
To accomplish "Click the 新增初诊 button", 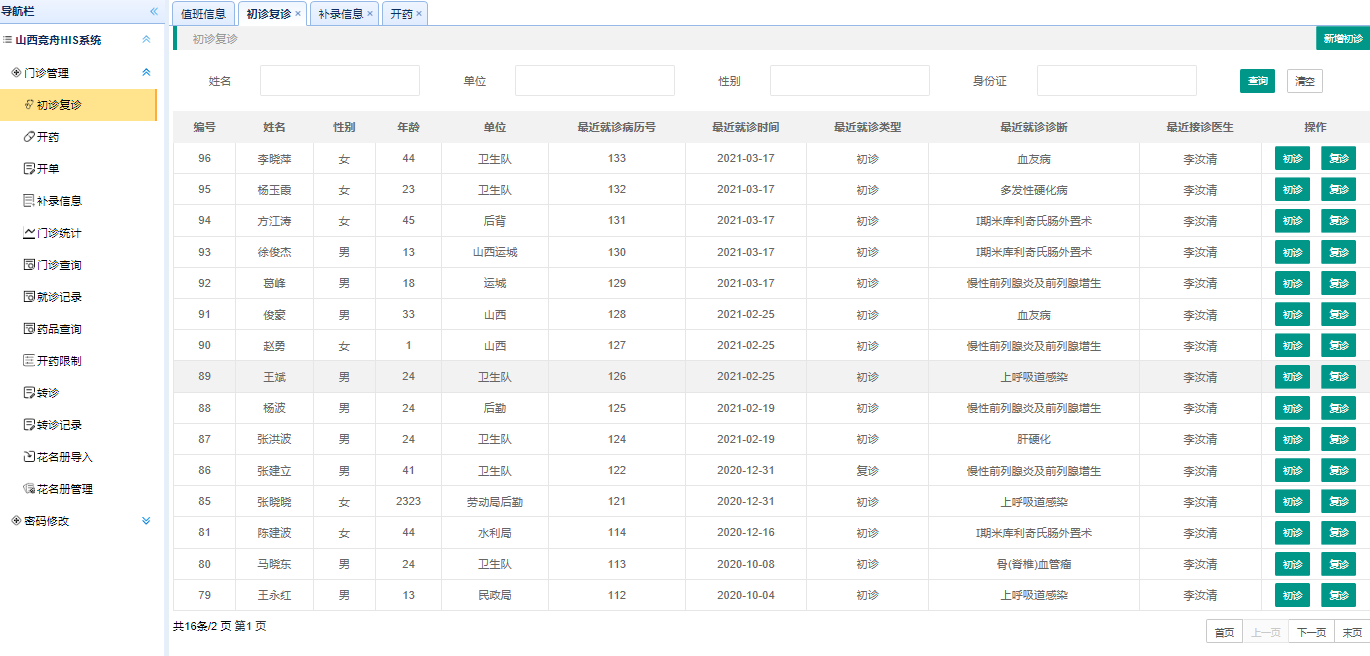I will (x=1342, y=39).
